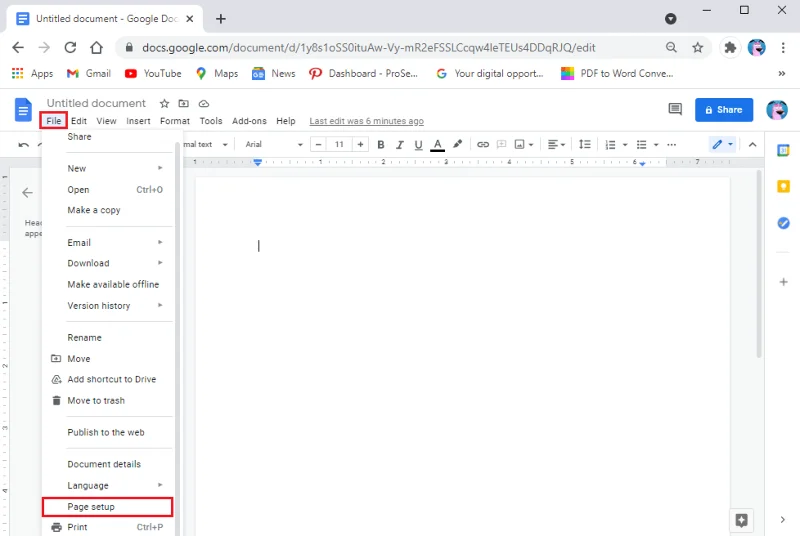Click the line spacing icon
Image resolution: width=800 pixels, height=536 pixels.
[585, 145]
